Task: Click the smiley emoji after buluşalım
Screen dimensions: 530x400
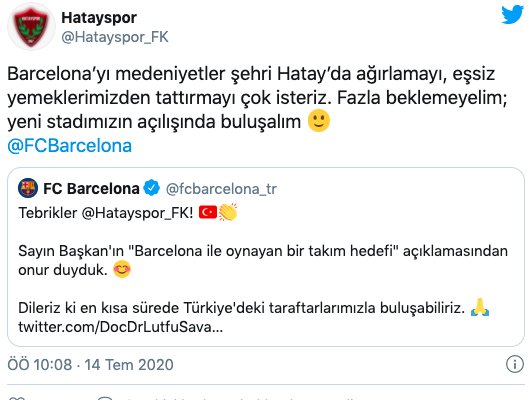Action: [319, 121]
